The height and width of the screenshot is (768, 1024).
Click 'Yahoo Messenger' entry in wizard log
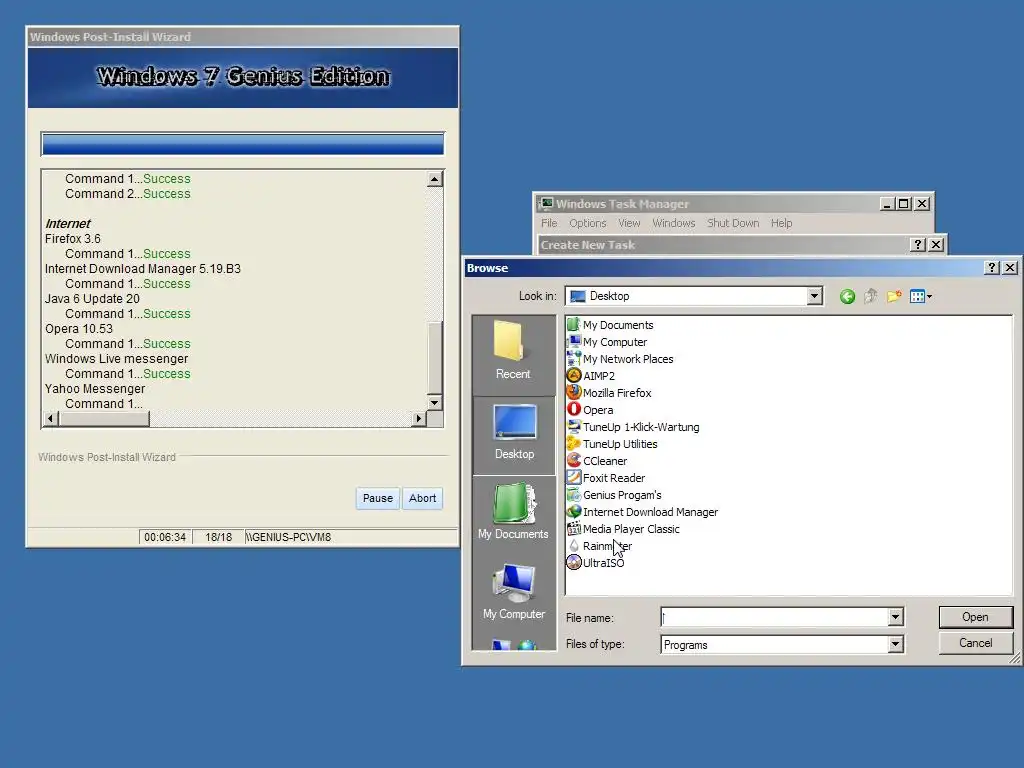95,389
